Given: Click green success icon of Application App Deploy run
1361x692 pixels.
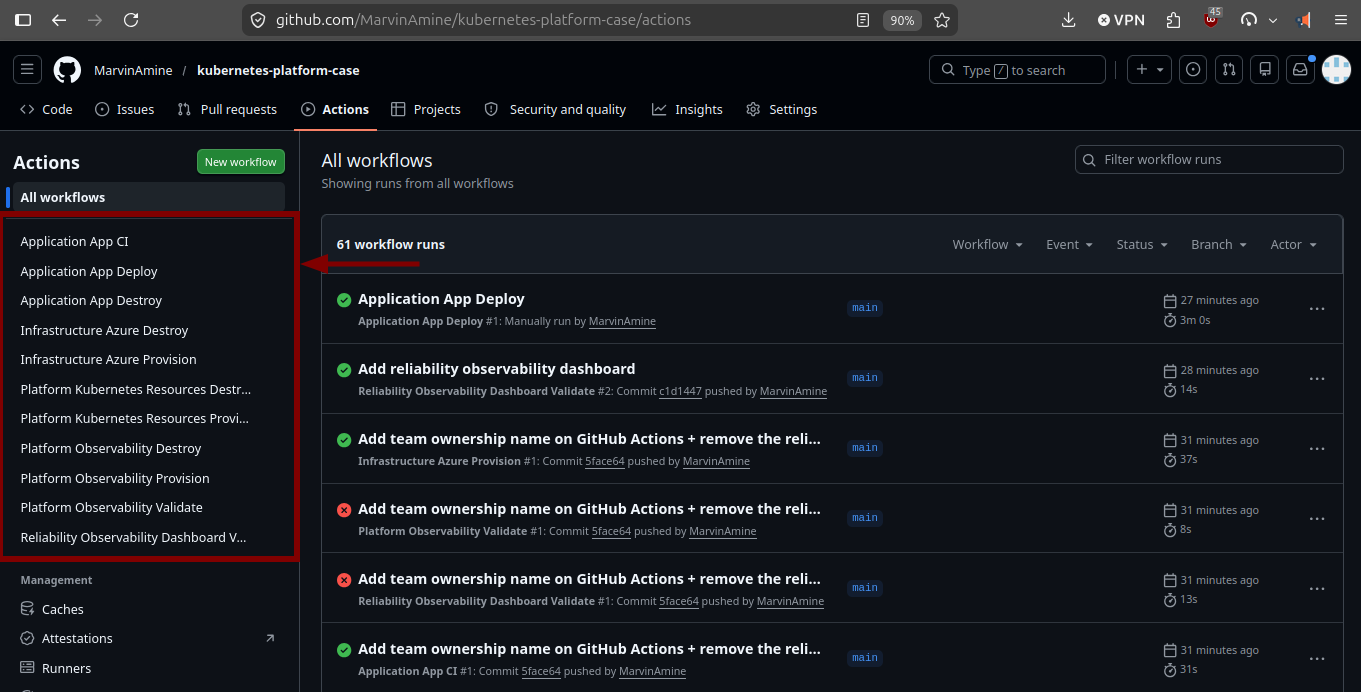Looking at the screenshot, I should (x=344, y=300).
